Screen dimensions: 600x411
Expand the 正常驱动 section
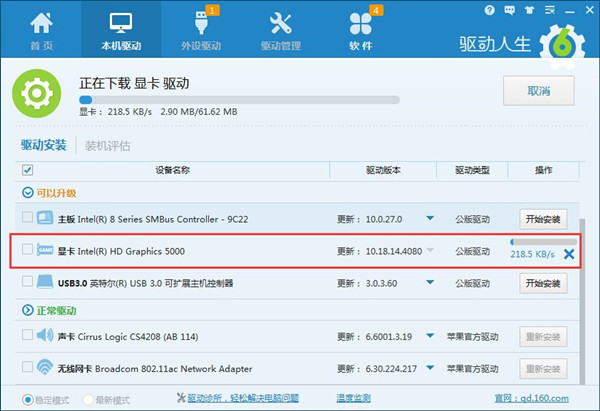coord(28,310)
